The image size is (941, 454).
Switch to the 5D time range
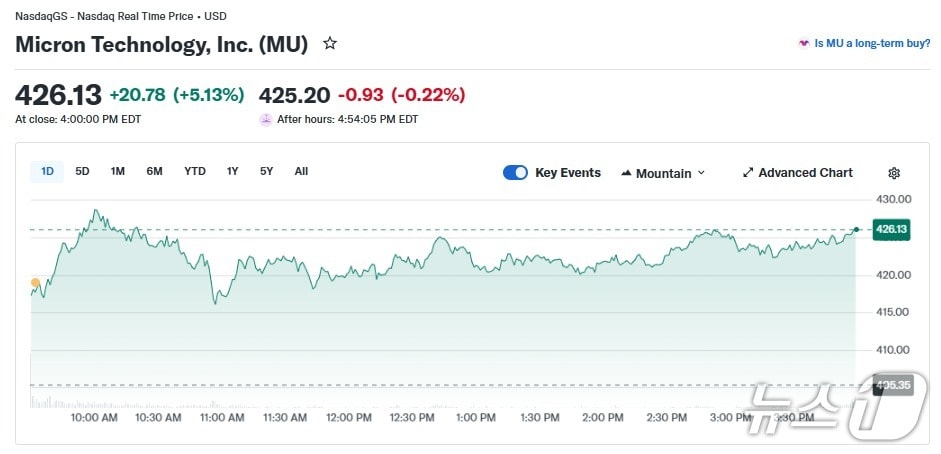83,171
